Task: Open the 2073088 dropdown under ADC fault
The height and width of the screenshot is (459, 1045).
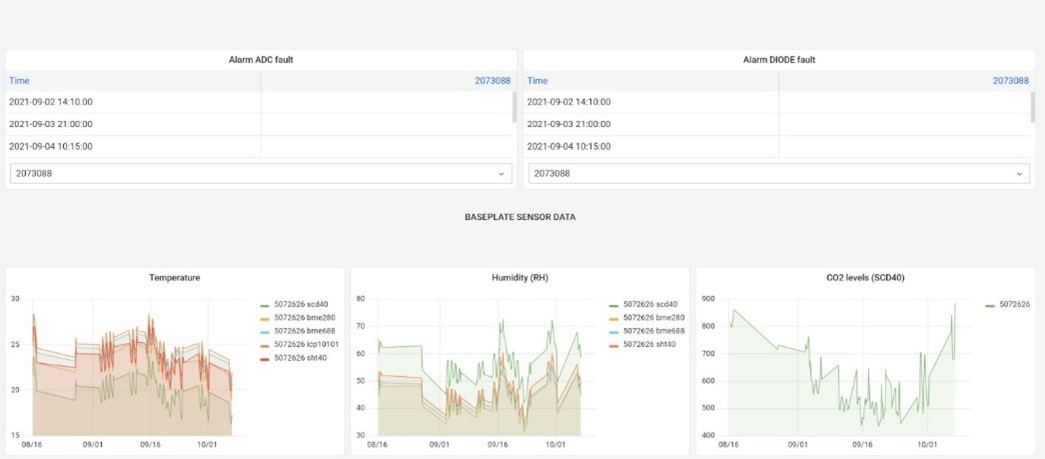Action: pos(260,173)
